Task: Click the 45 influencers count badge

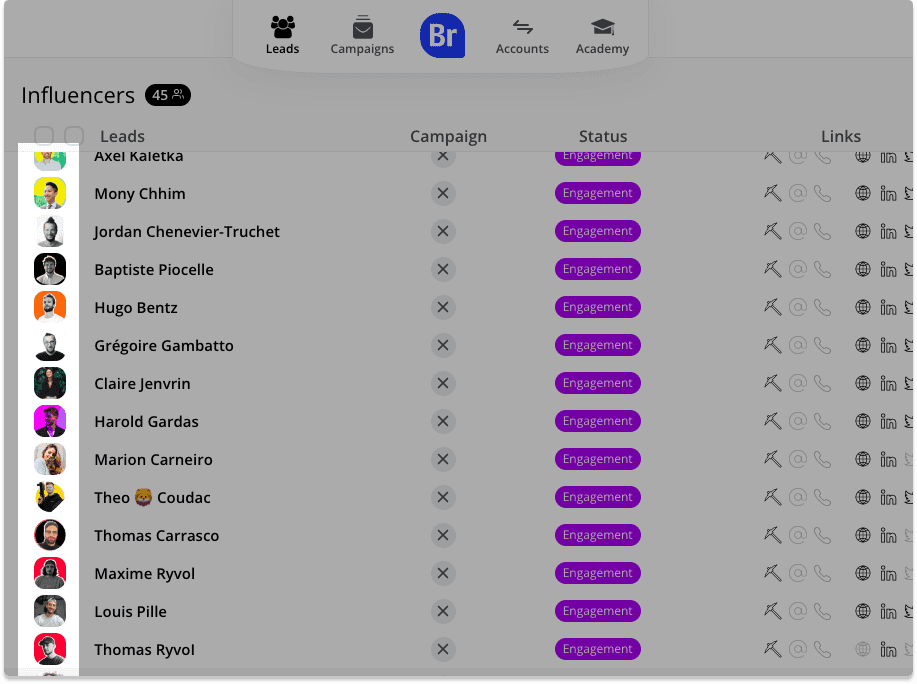Action: tap(168, 95)
